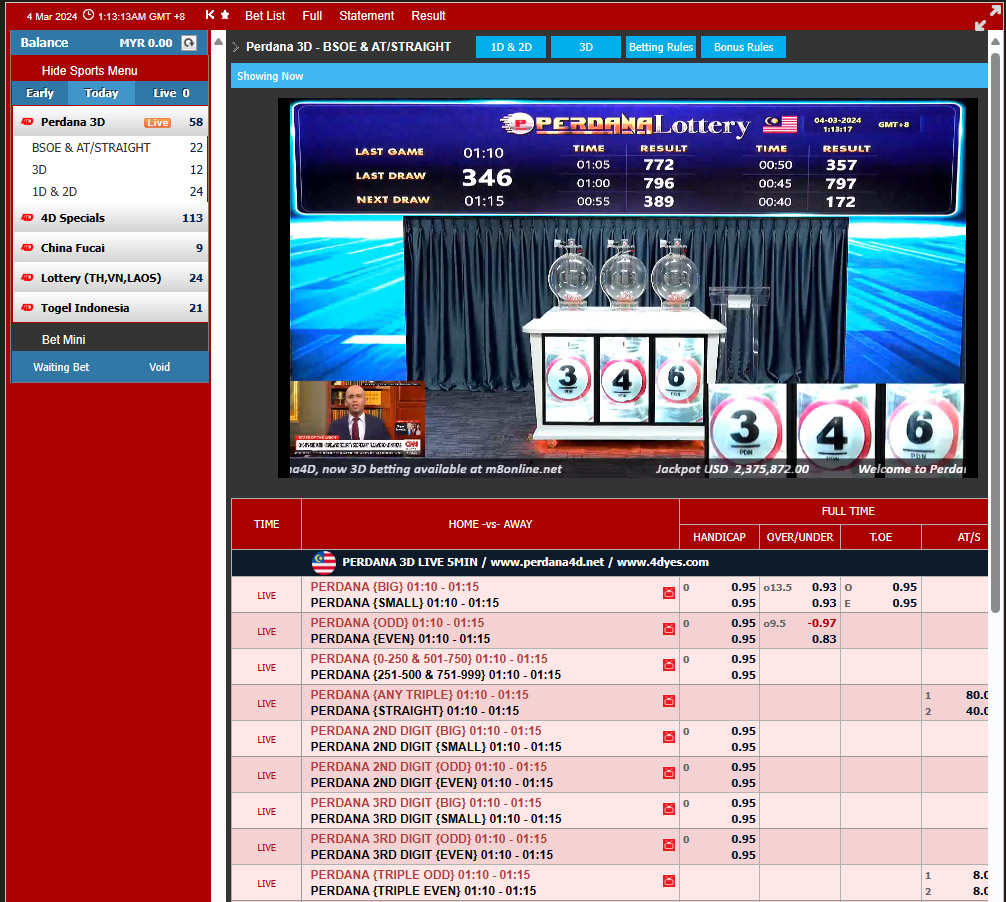The width and height of the screenshot is (1006, 902).
Task: Click the expand fullscreen arrows icon
Action: click(x=987, y=18)
